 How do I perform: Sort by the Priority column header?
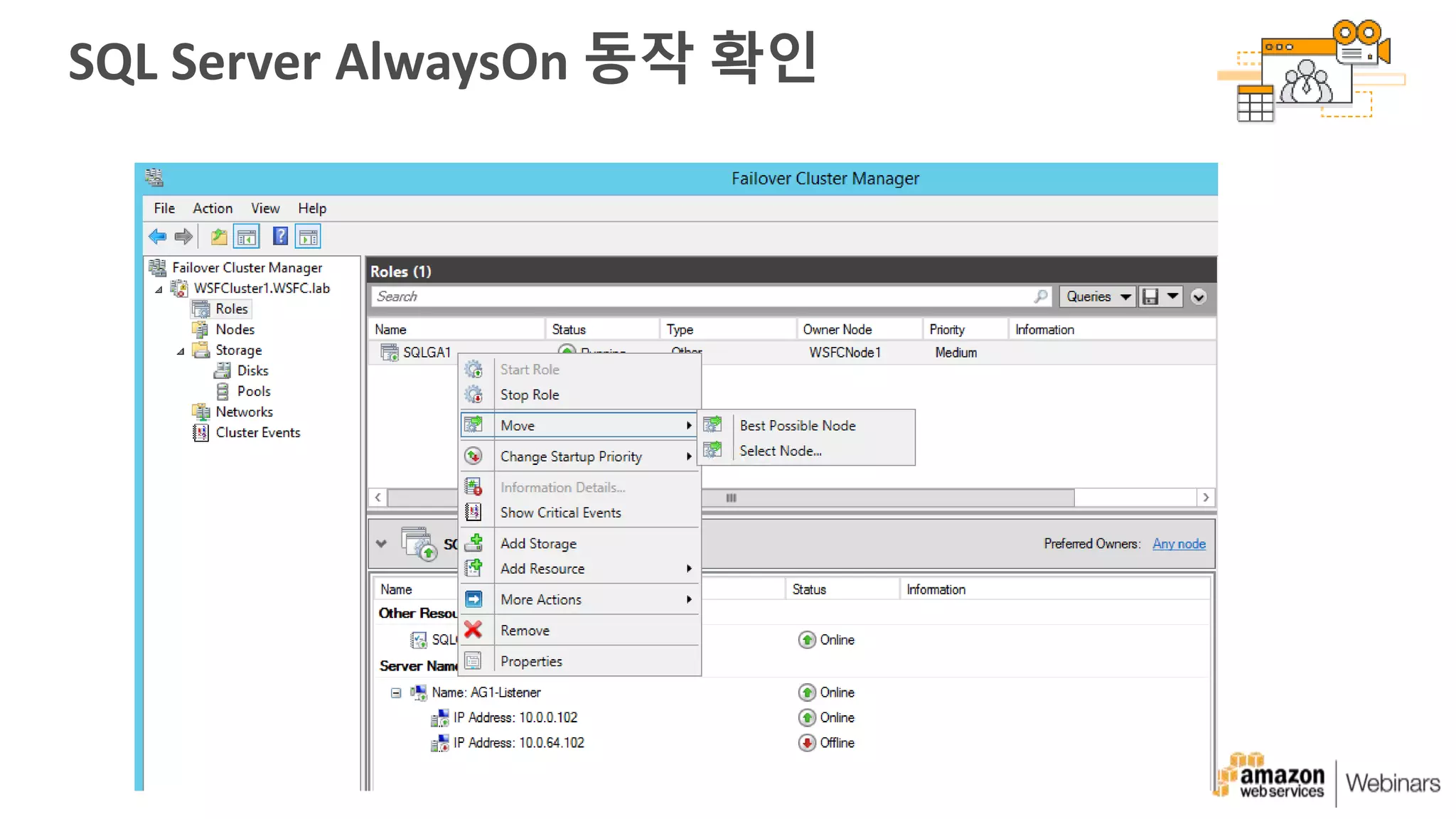click(x=965, y=329)
